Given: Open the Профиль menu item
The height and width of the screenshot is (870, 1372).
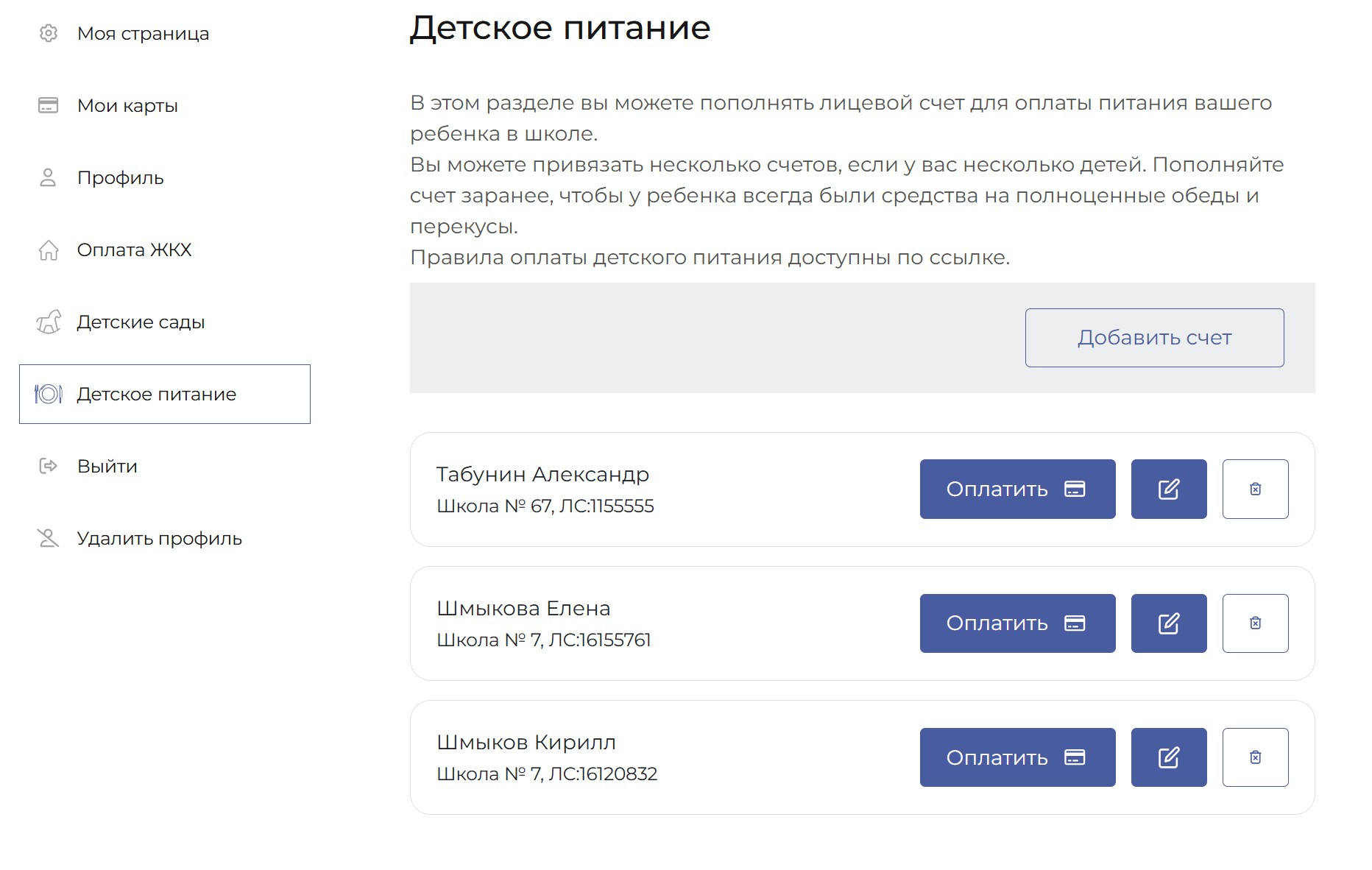Looking at the screenshot, I should click(120, 178).
